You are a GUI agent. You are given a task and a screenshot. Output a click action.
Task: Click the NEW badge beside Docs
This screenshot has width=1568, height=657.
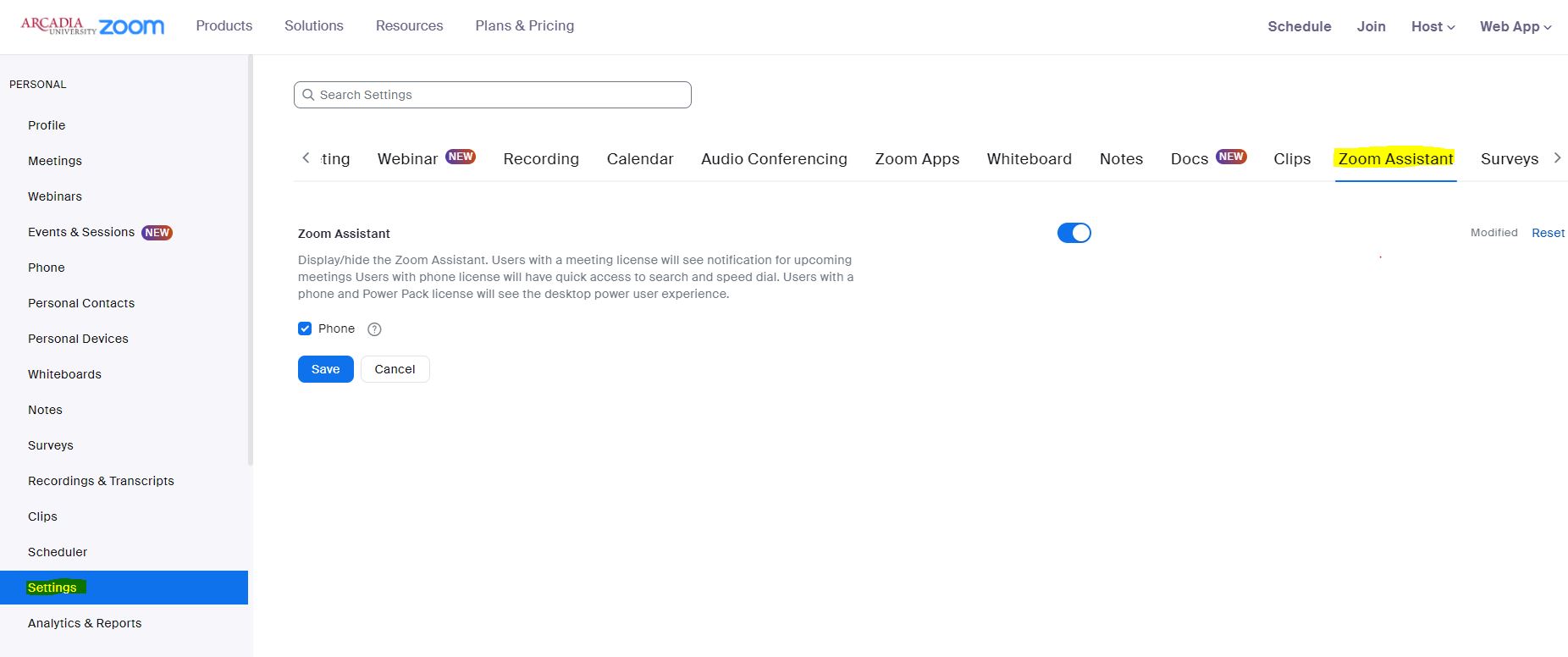(x=1231, y=157)
